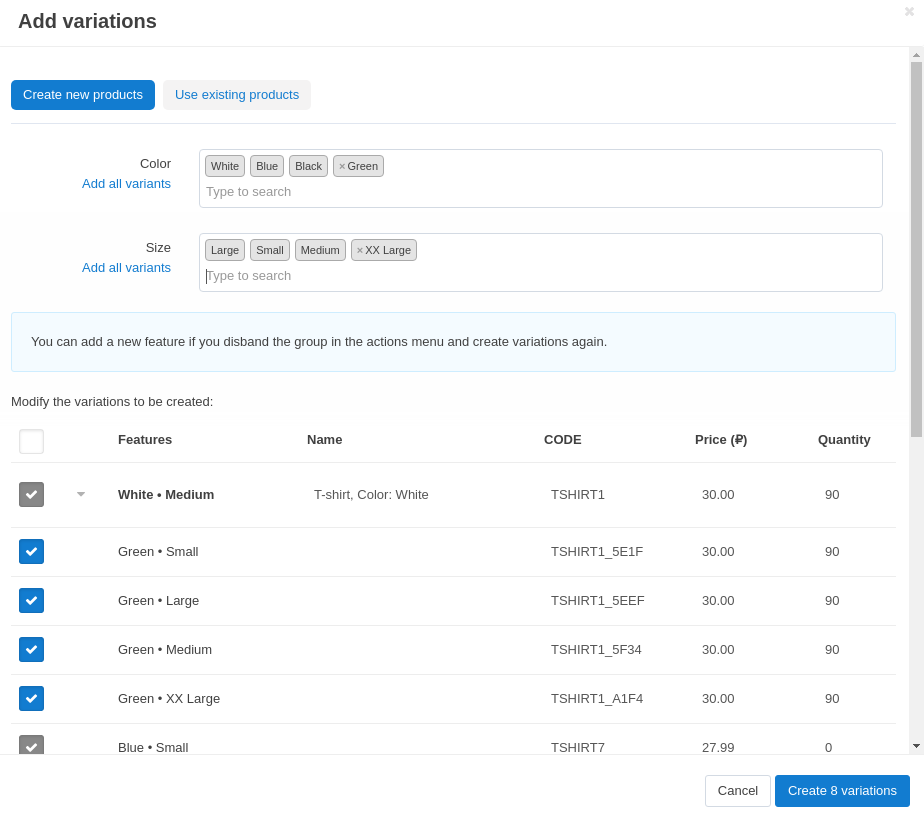Focus the Color search field

pyautogui.click(x=540, y=192)
